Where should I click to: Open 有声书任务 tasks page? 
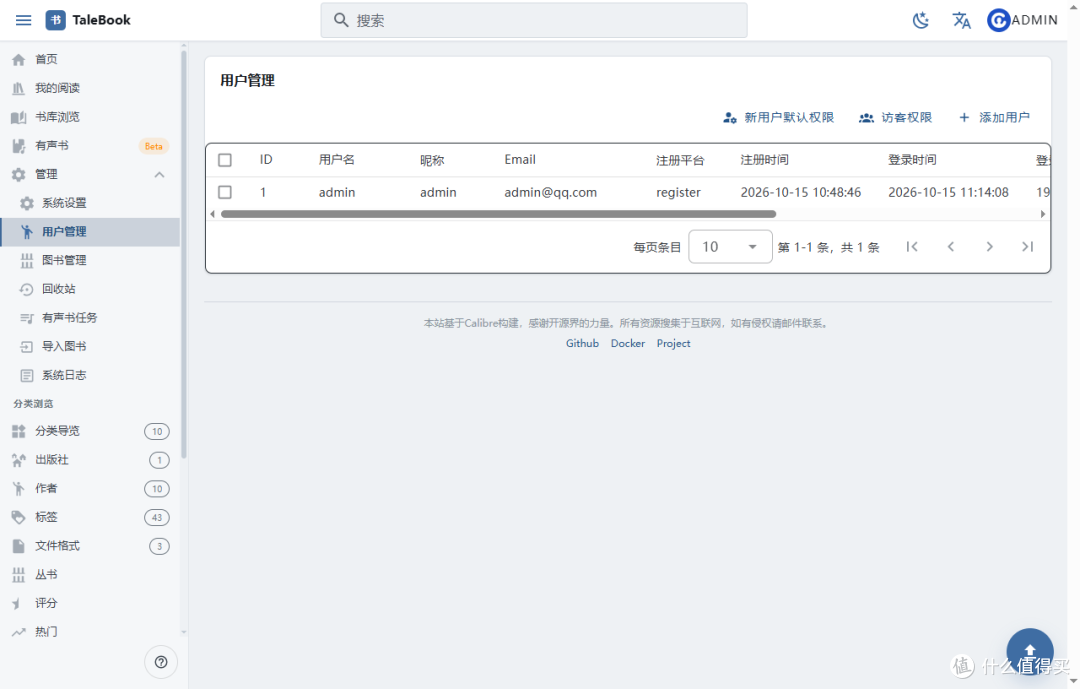[x=90, y=318]
